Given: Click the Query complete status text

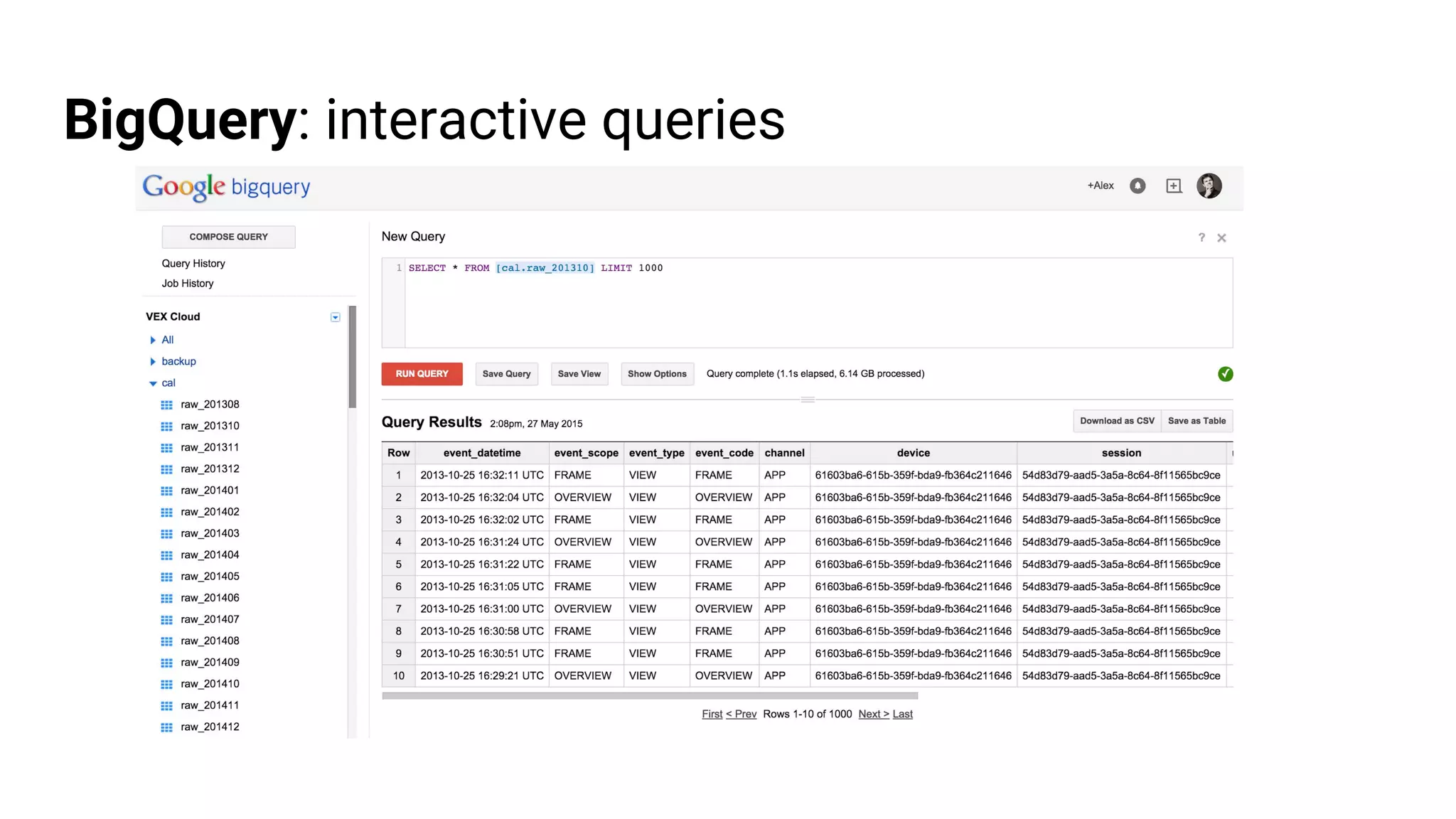Looking at the screenshot, I should click(x=815, y=374).
